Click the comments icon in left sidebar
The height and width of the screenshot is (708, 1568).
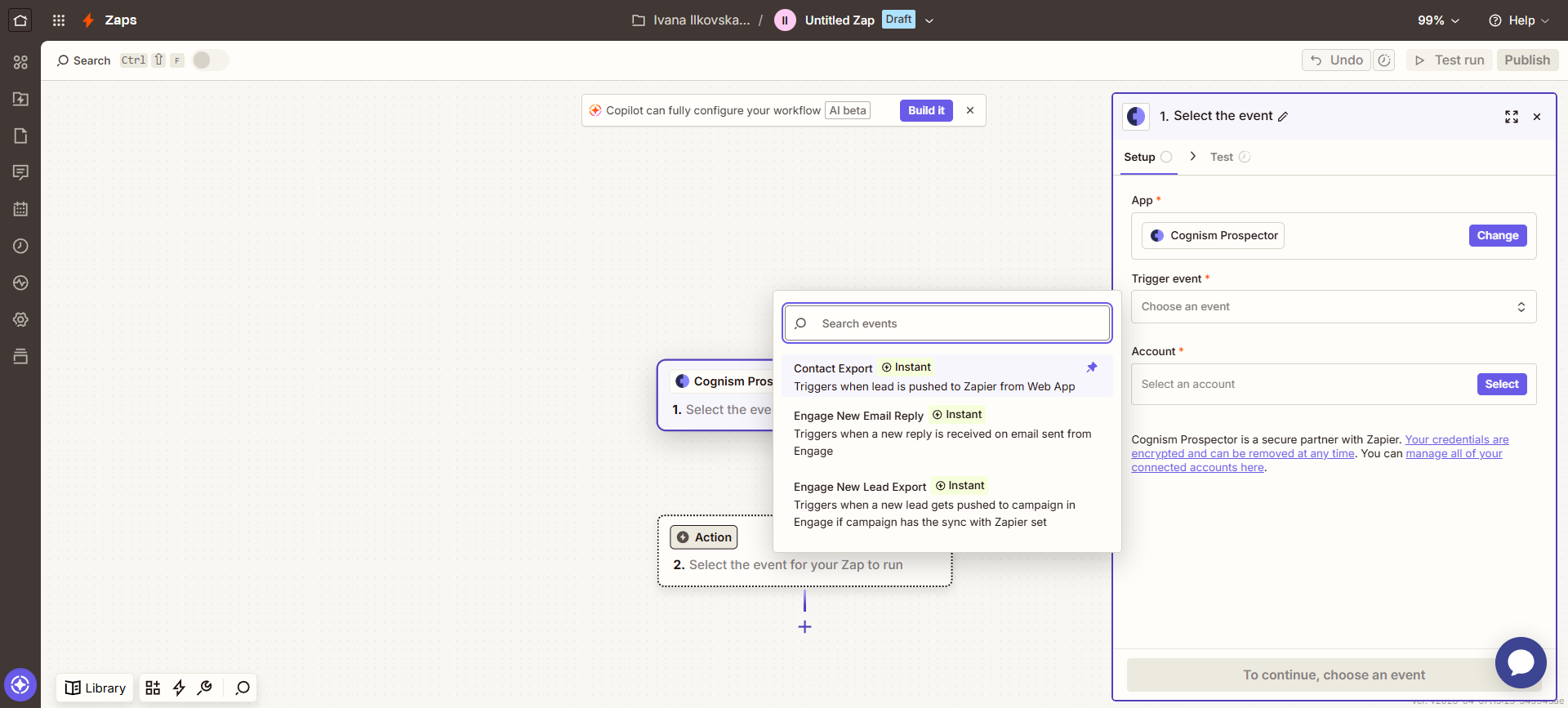coord(20,172)
